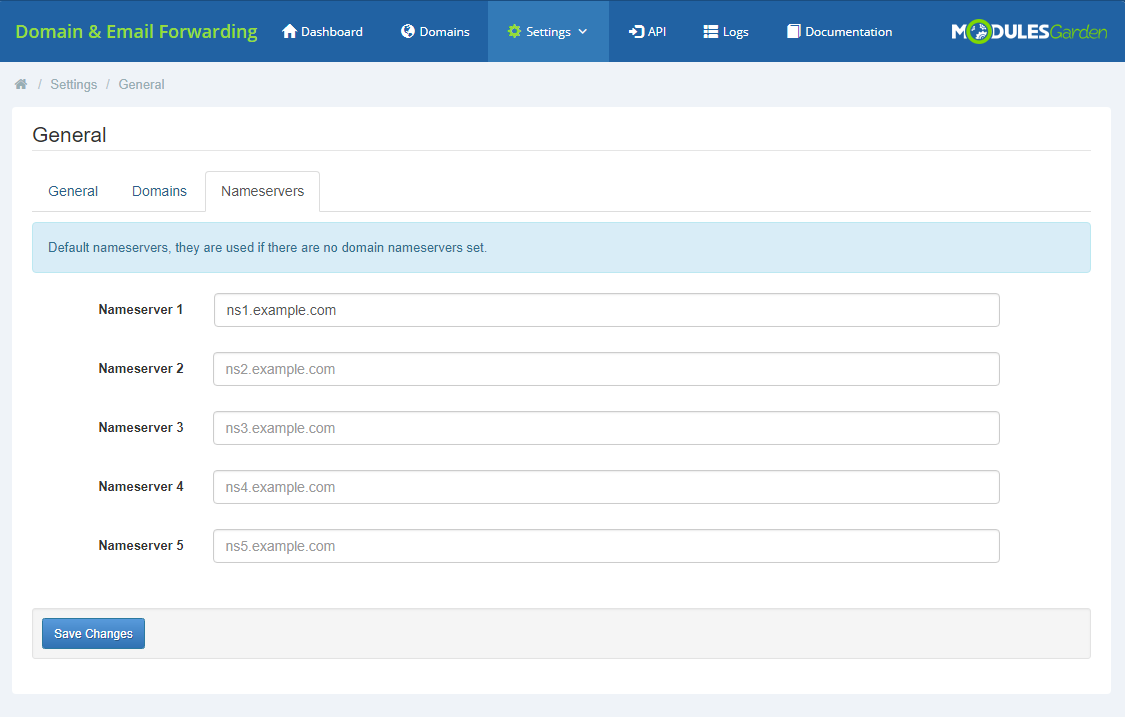1125x717 pixels.
Task: Switch to the General tab
Action: coord(73,191)
